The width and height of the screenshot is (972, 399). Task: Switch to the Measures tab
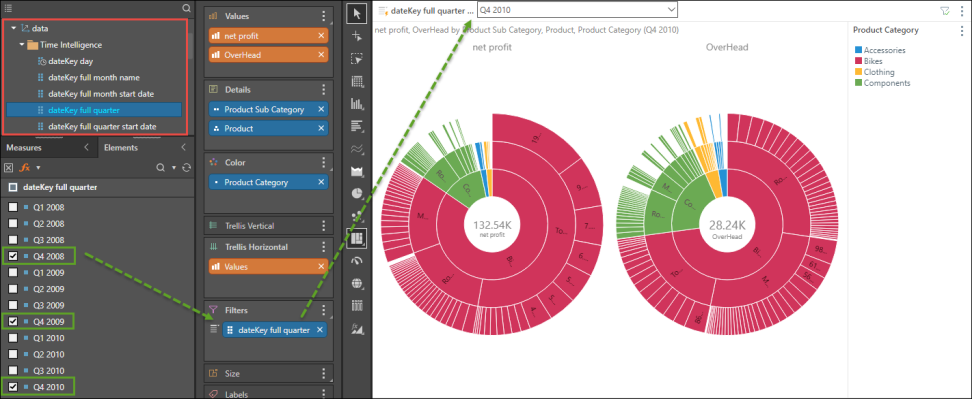(x=24, y=147)
